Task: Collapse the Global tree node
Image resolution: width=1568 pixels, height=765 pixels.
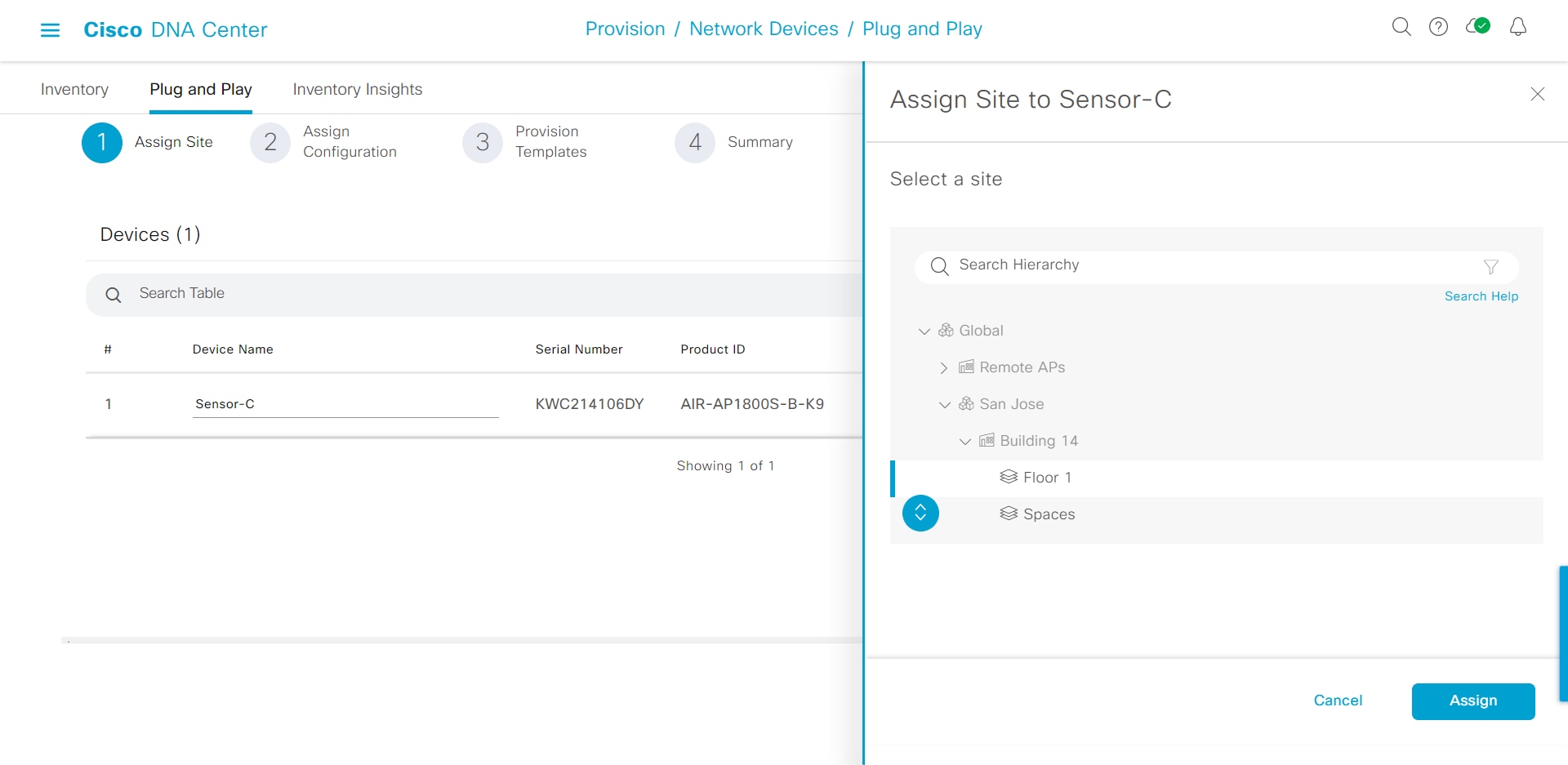Action: 924,331
